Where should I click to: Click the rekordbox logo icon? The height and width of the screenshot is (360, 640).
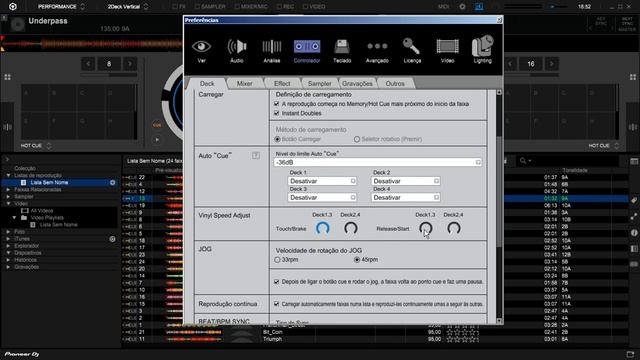(13, 7)
